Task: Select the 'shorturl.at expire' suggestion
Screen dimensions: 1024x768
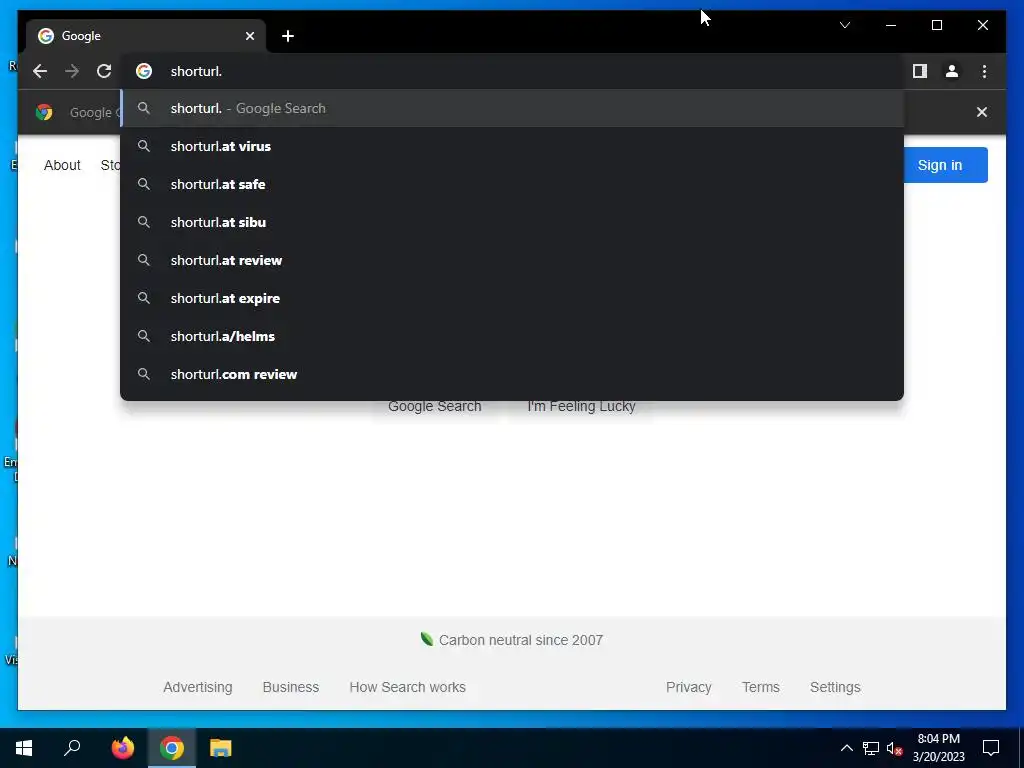Action: tap(512, 298)
